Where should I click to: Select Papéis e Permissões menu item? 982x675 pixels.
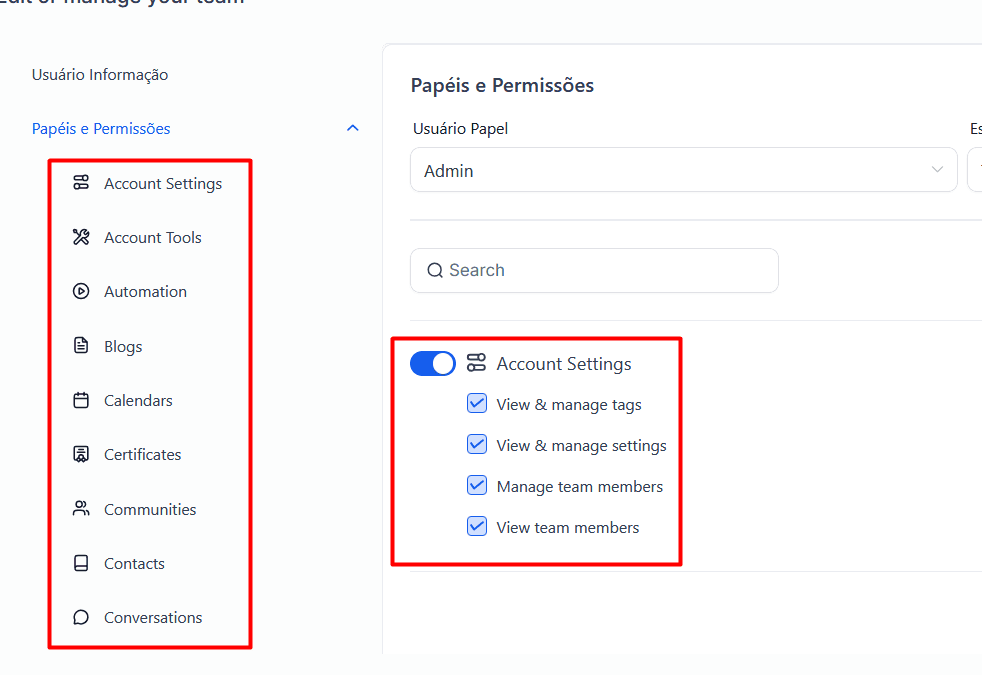(101, 128)
